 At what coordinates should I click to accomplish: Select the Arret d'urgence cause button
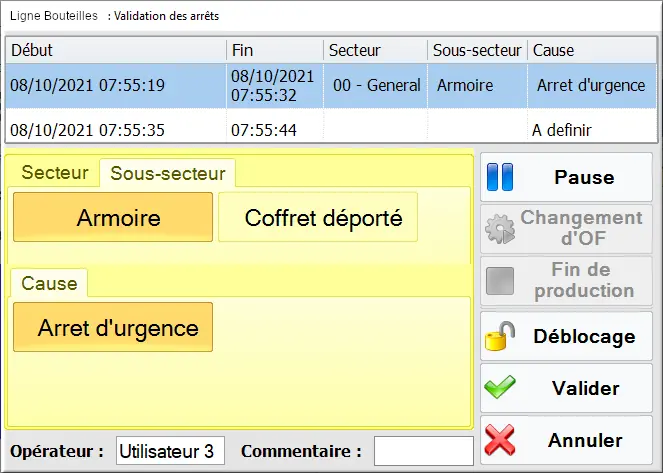click(113, 327)
